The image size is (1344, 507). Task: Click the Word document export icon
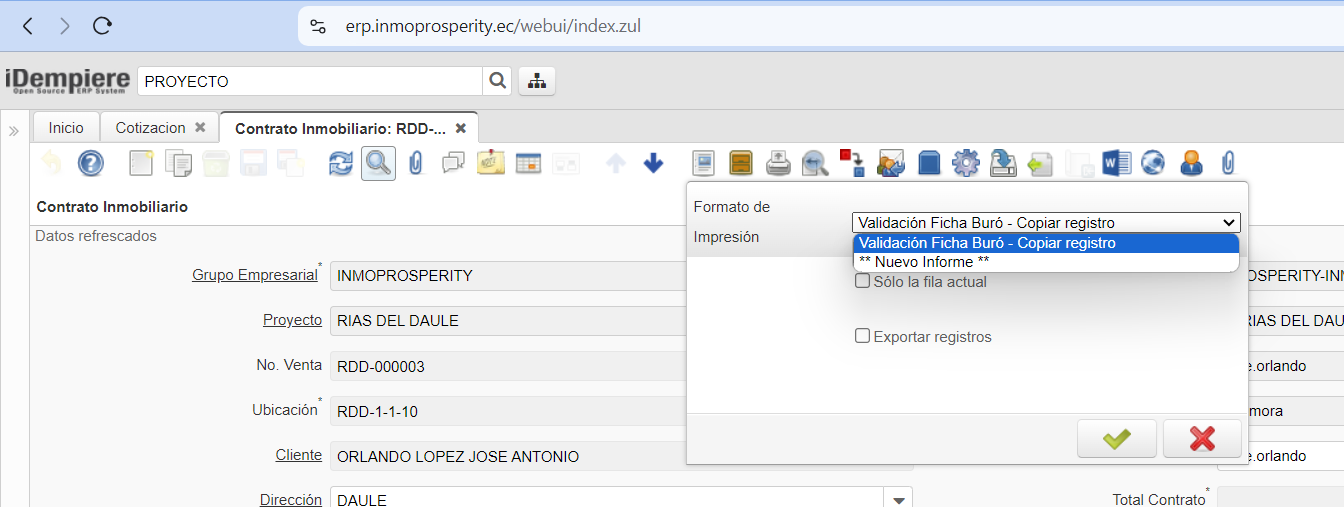pos(1115,163)
